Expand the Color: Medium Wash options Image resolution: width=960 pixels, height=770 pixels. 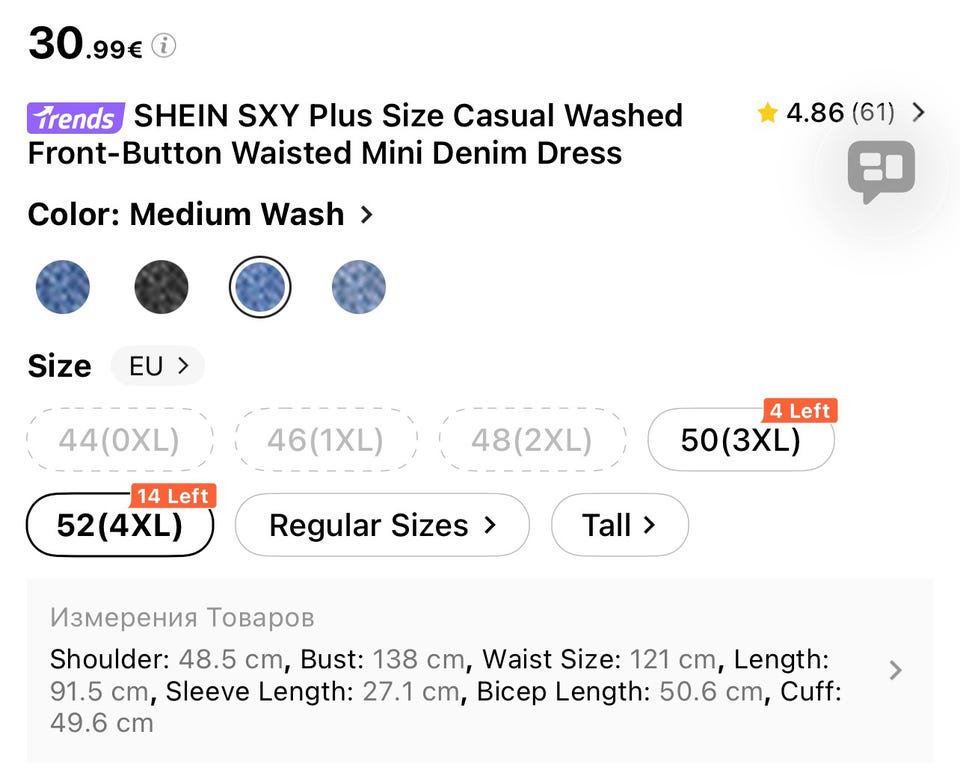tap(366, 214)
